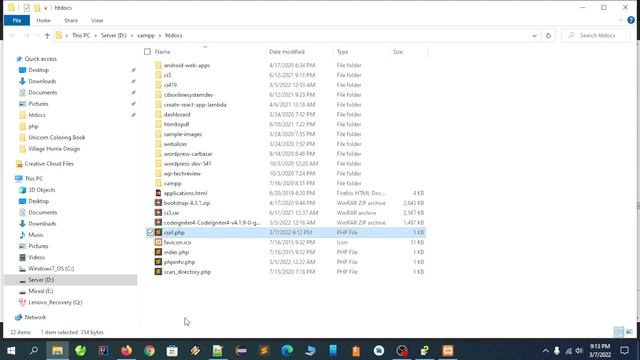Click the ci3.rar archive icon
The image size is (640, 360).
click(158, 213)
